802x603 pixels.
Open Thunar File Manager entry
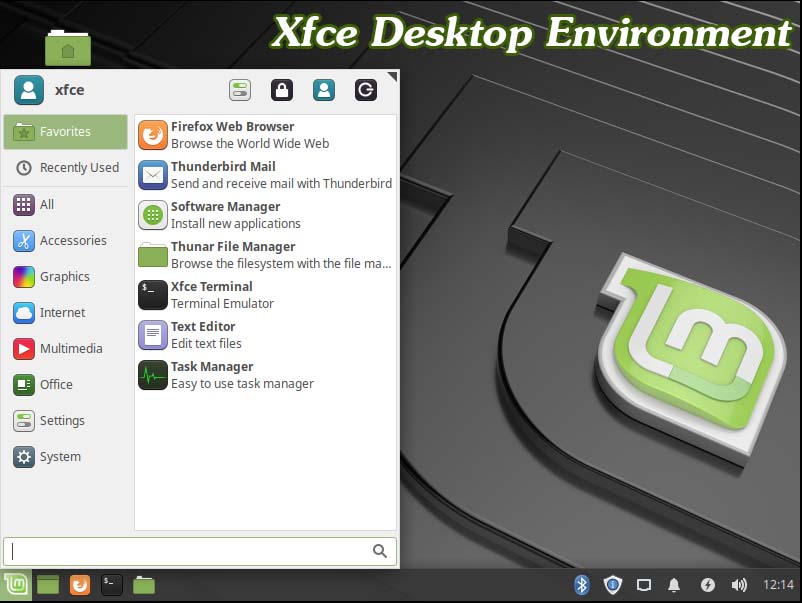click(x=265, y=255)
